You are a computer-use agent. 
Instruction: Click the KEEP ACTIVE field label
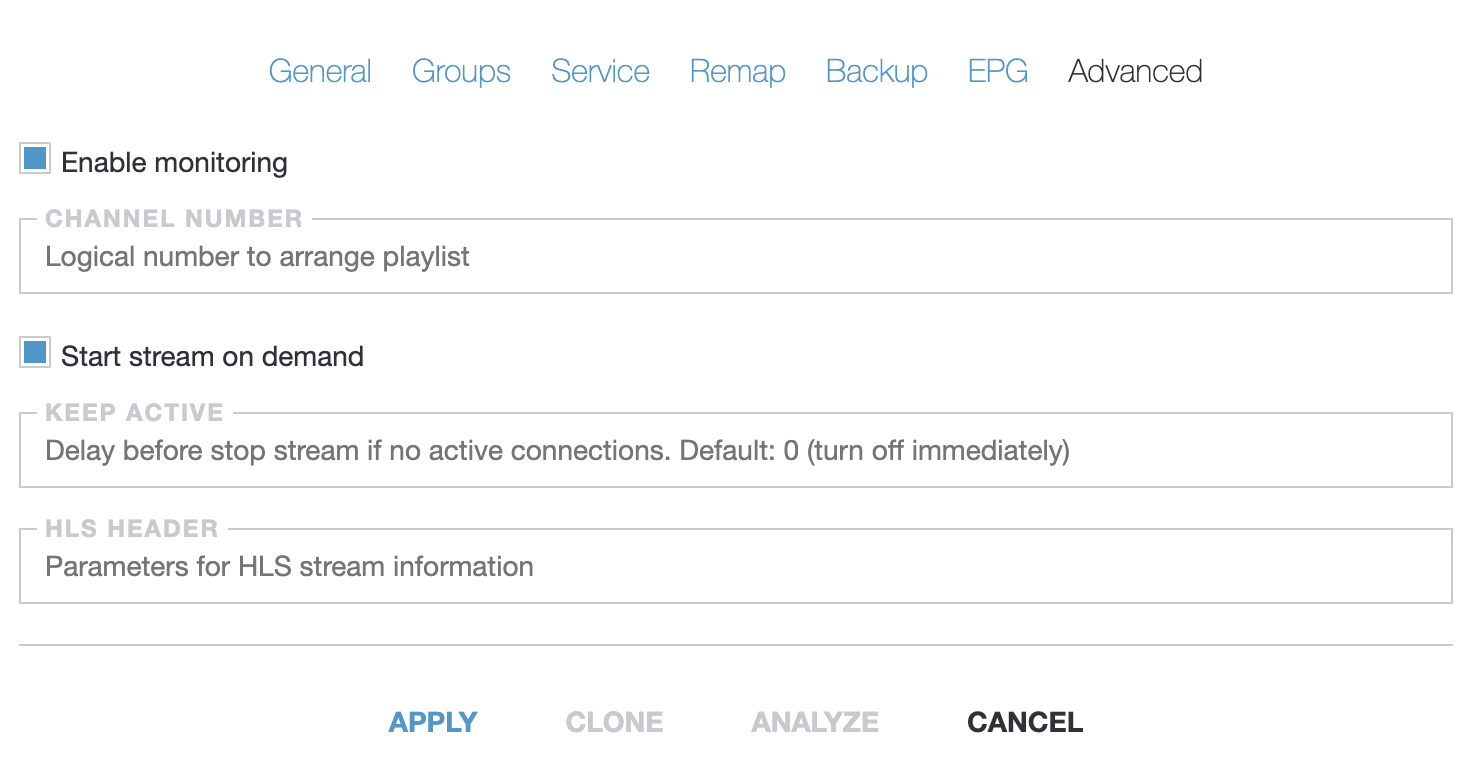[x=133, y=412]
